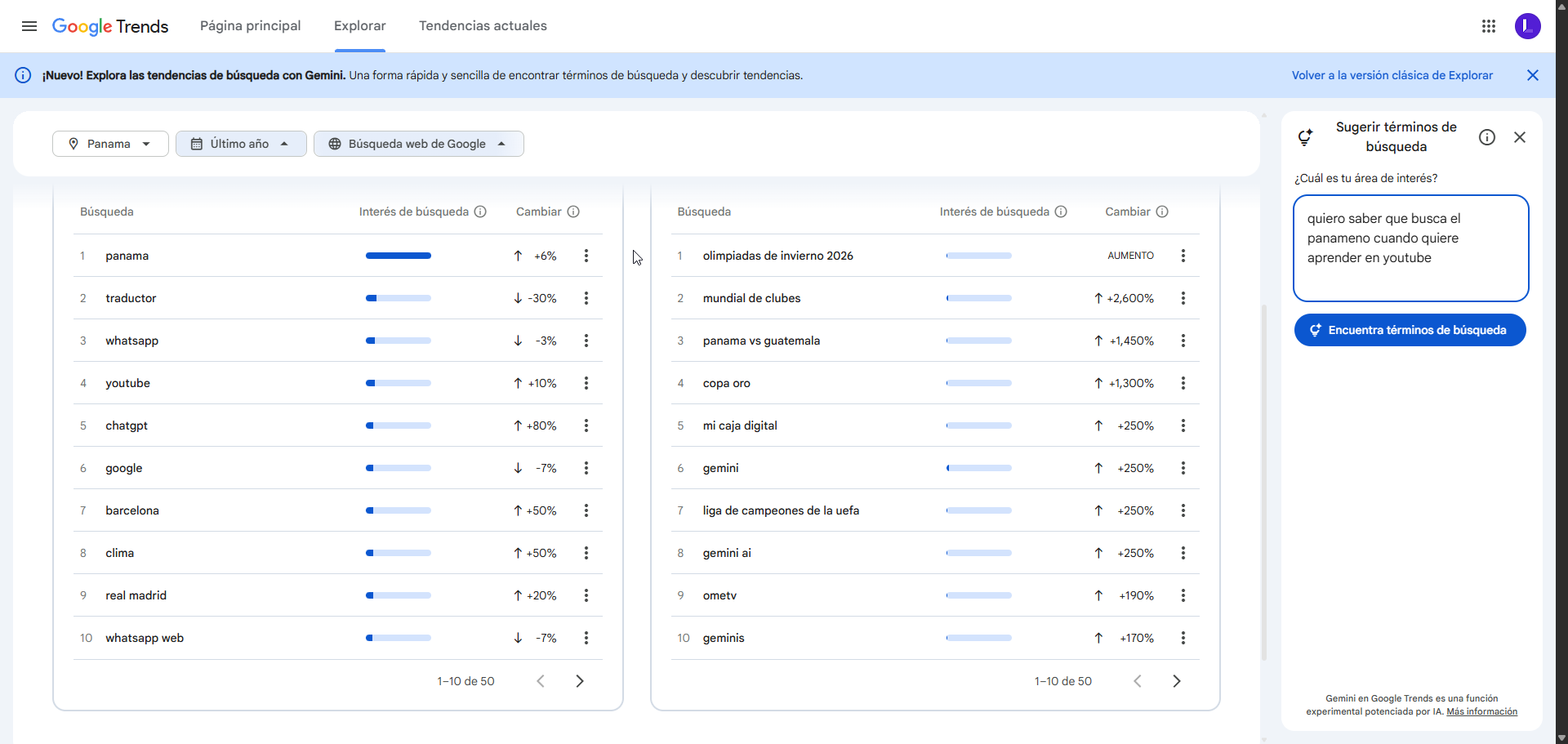
Task: Open the Panama location dropdown
Action: coord(110,144)
